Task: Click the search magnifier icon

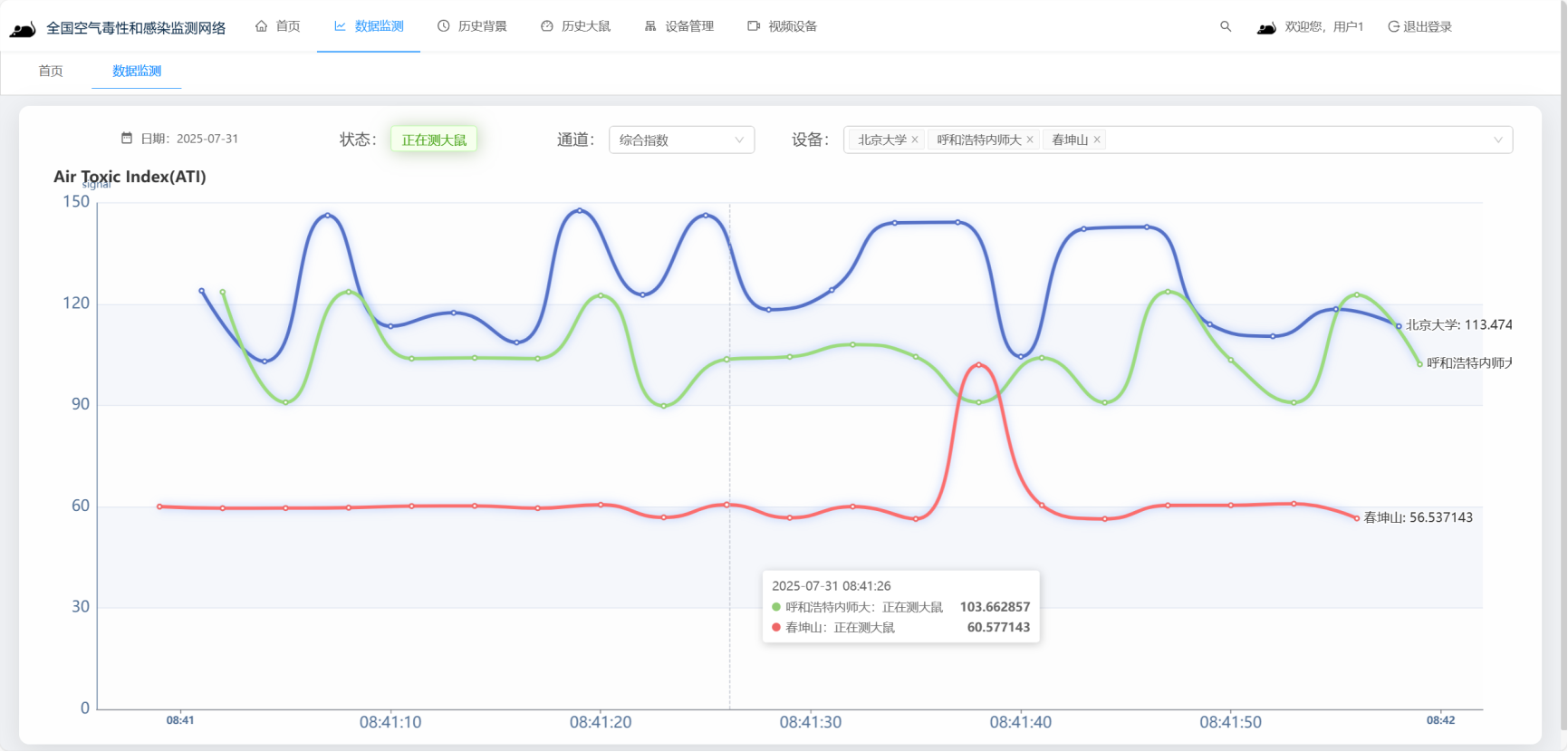Action: tap(1226, 26)
